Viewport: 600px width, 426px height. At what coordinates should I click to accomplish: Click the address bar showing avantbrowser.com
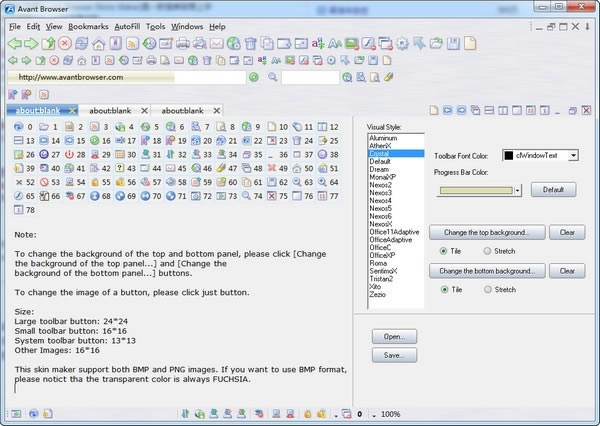pos(126,77)
